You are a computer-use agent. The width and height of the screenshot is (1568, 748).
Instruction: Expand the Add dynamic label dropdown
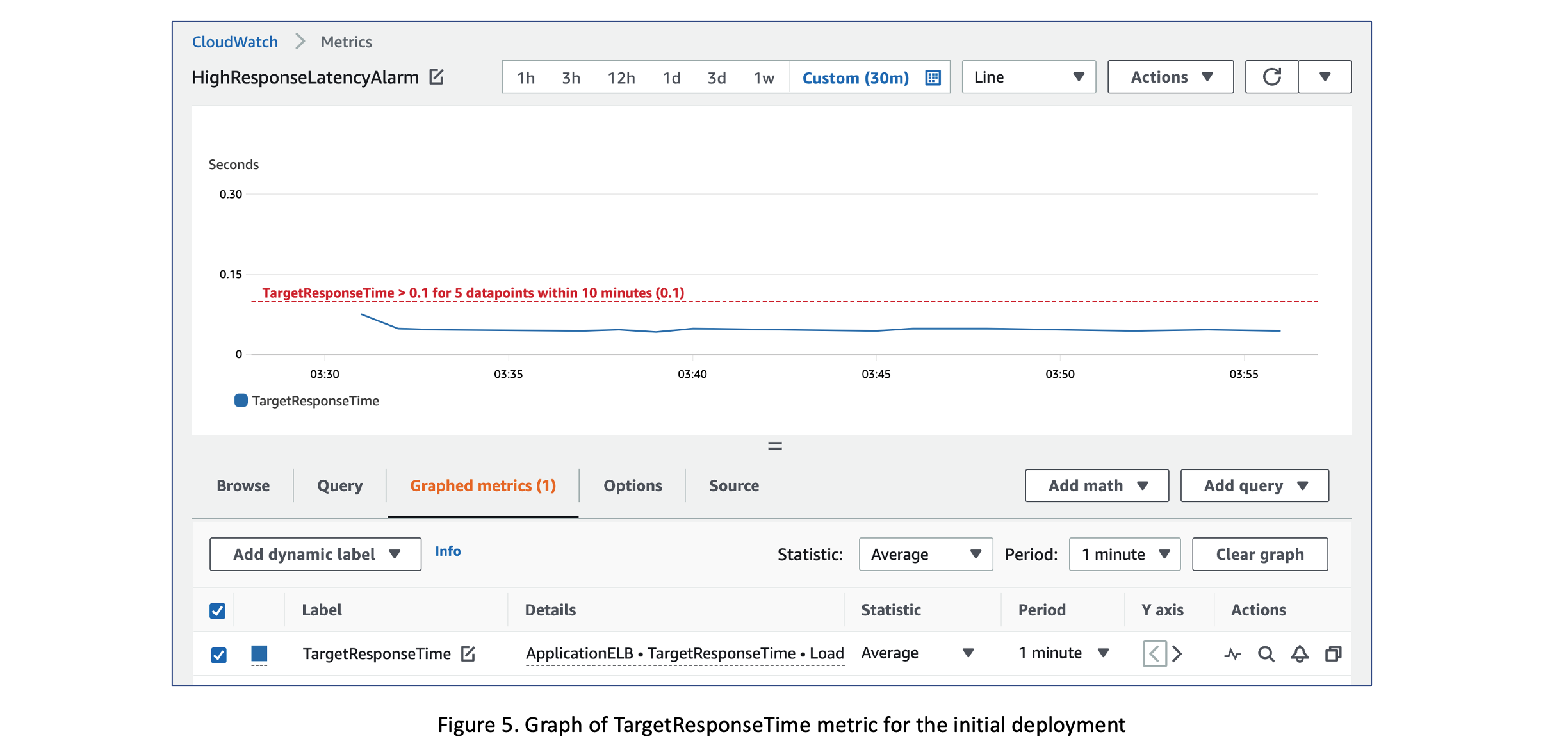tap(314, 554)
